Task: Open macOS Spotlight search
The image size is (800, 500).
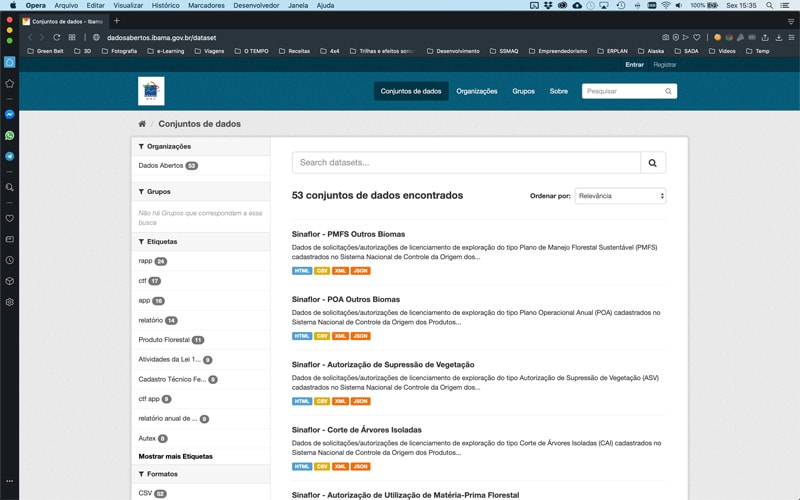Action: point(769,5)
